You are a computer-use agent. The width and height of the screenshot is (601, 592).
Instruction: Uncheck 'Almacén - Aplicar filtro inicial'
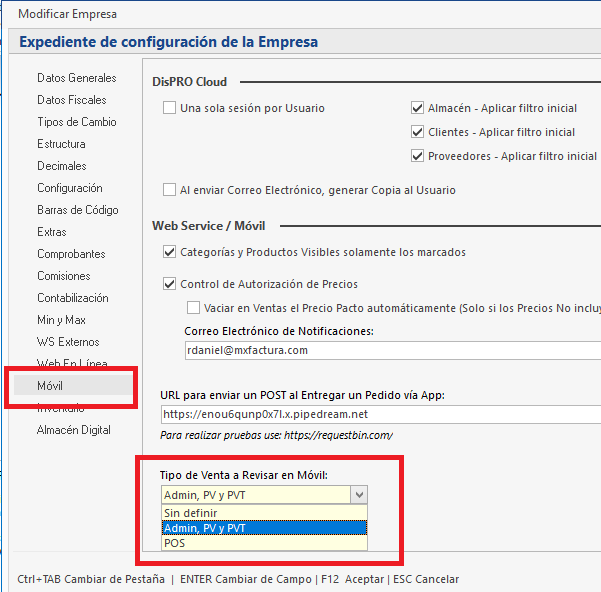point(418,108)
